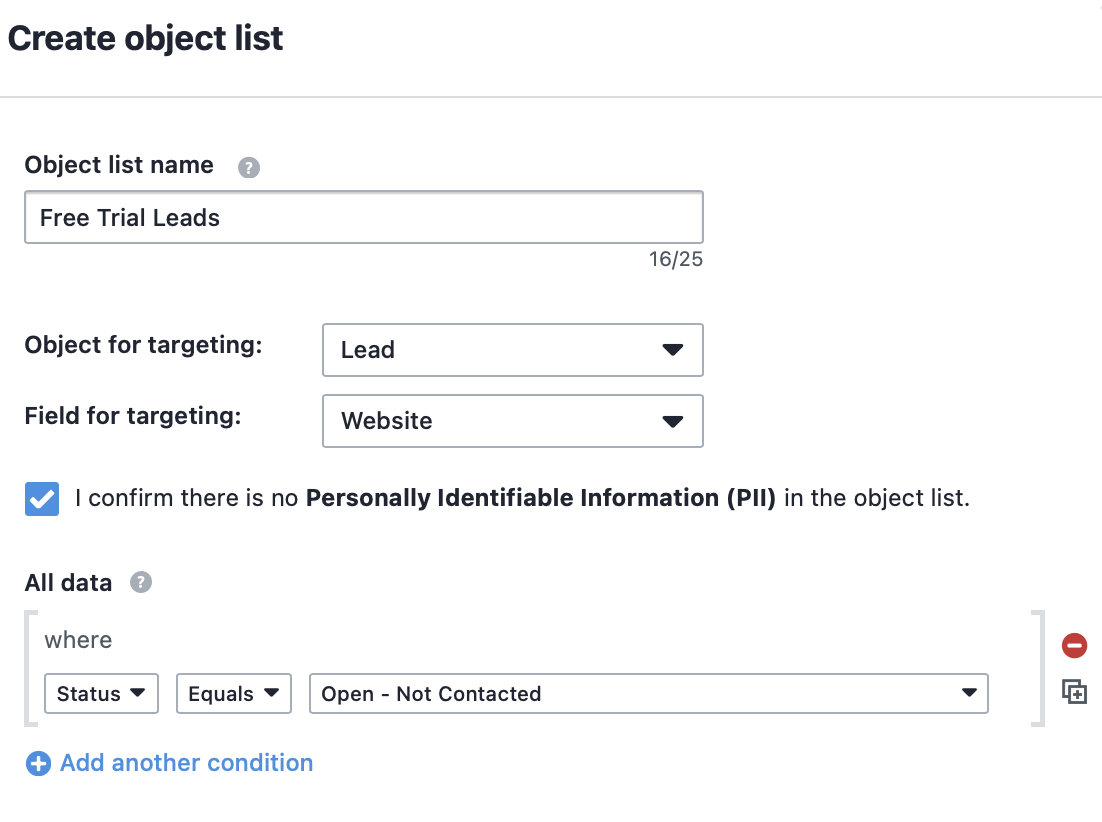The width and height of the screenshot is (1102, 822).
Task: Click the help icon next to All data
Action: point(141,582)
